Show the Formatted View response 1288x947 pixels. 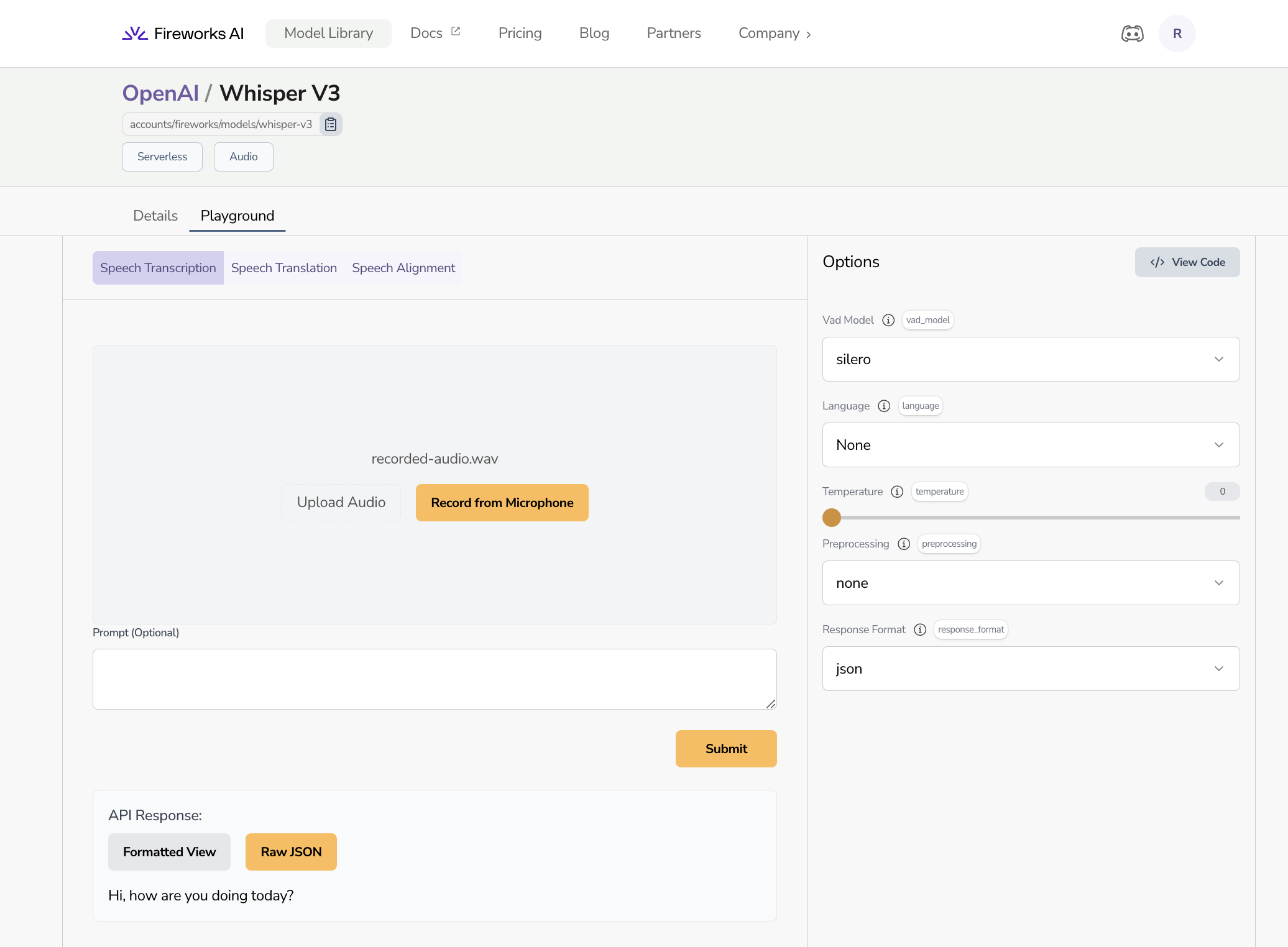(x=169, y=852)
